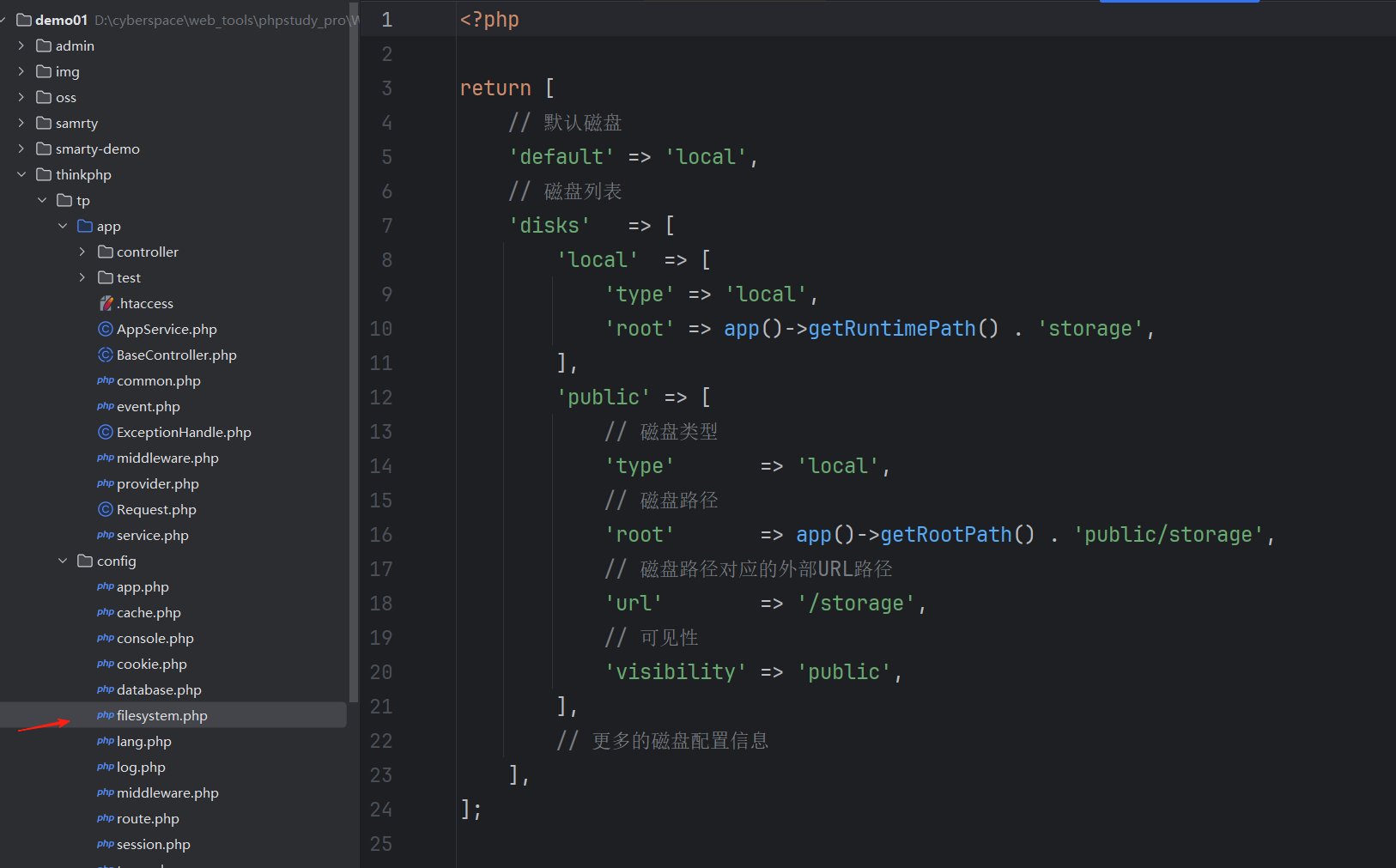This screenshot has width=1396, height=868.
Task: Expand the samrty folder chevron
Action: click(x=21, y=123)
